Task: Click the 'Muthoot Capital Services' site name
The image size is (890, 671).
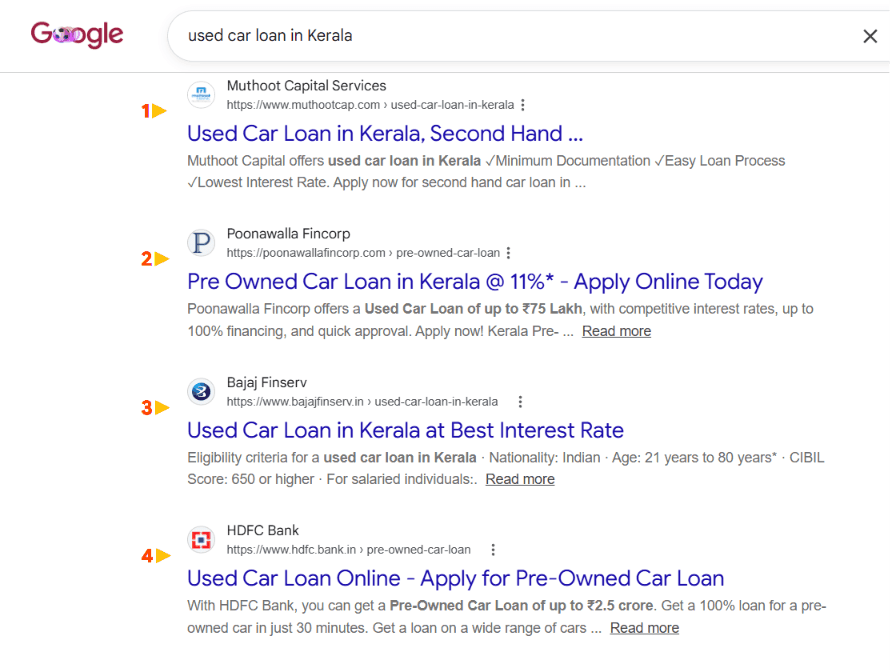Action: click(x=307, y=86)
